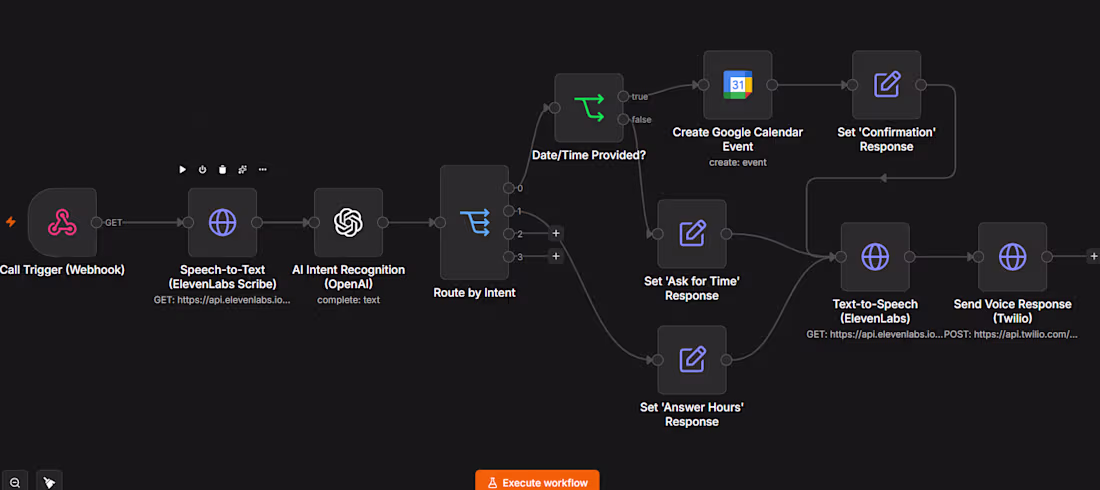The image size is (1100, 490).
Task: Click the GET output connector of Webhook node
Action: click(97, 223)
